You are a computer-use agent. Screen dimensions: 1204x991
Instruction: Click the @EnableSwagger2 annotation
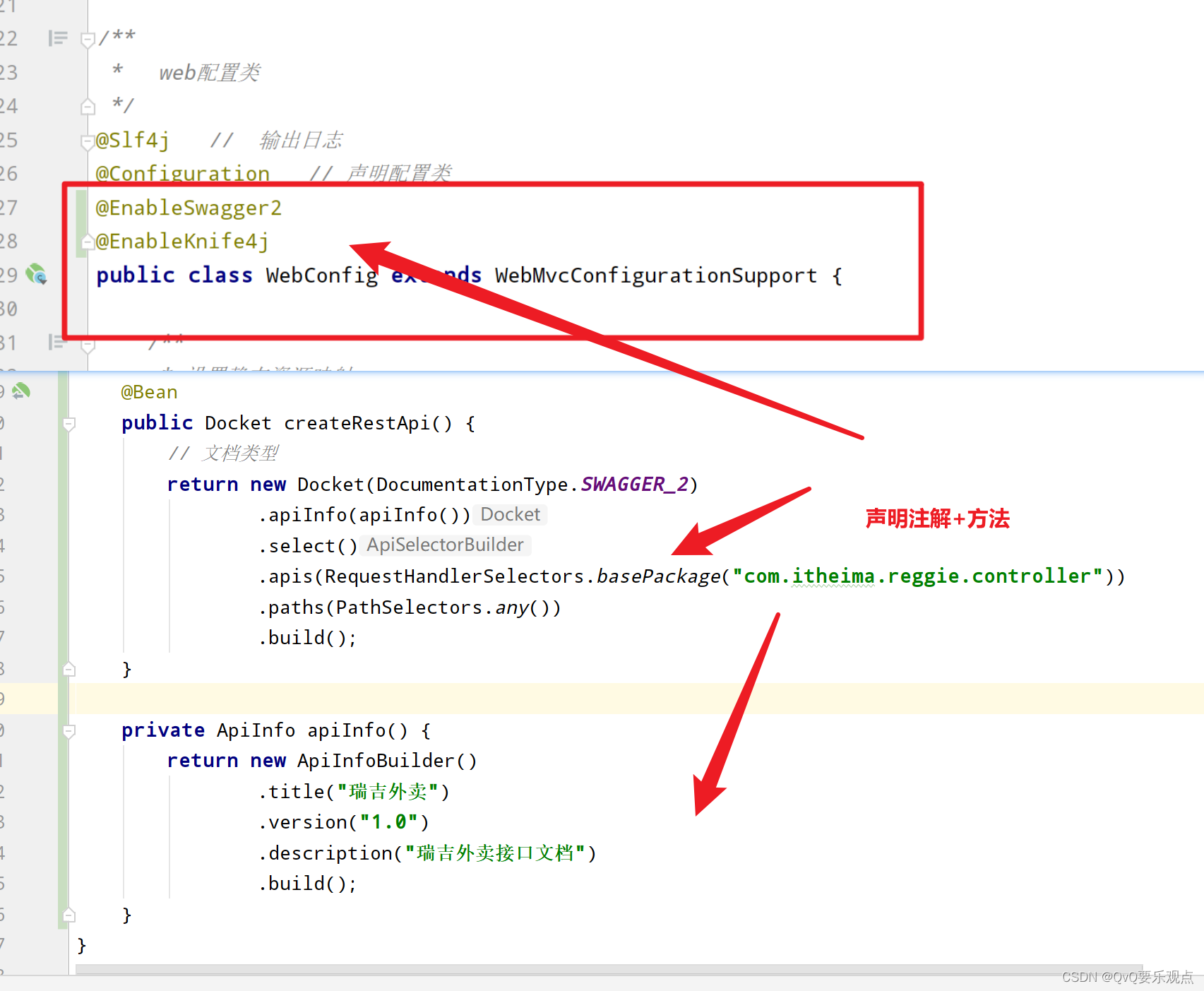coord(189,208)
